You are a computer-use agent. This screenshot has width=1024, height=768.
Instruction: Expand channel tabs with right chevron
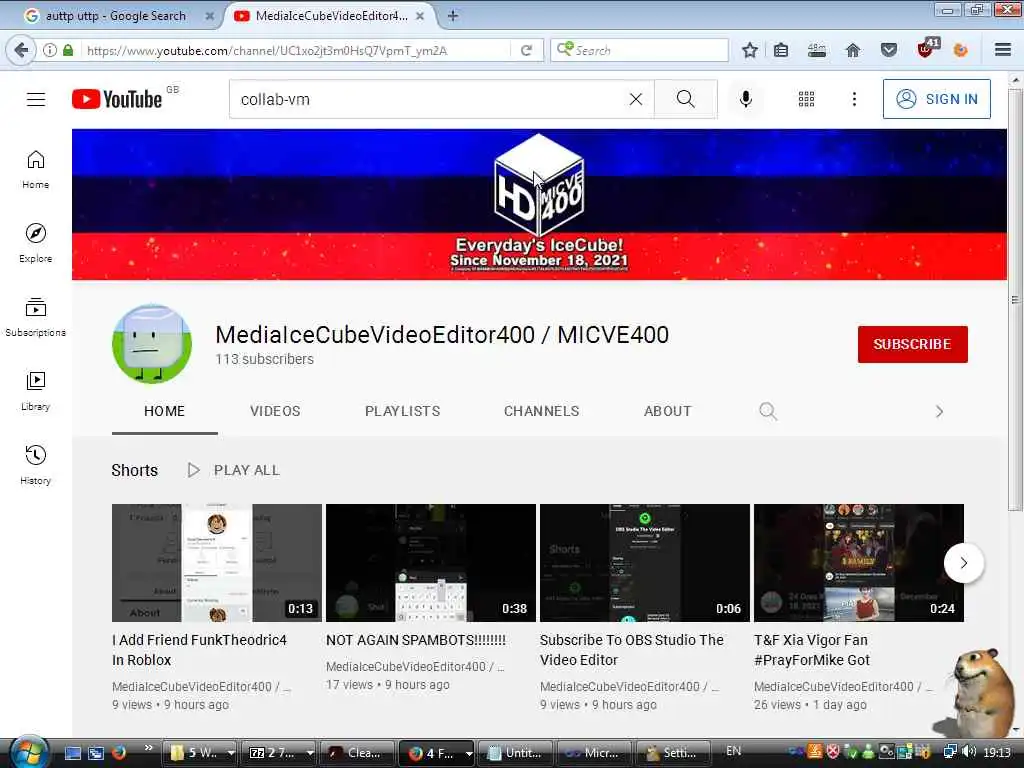click(939, 411)
